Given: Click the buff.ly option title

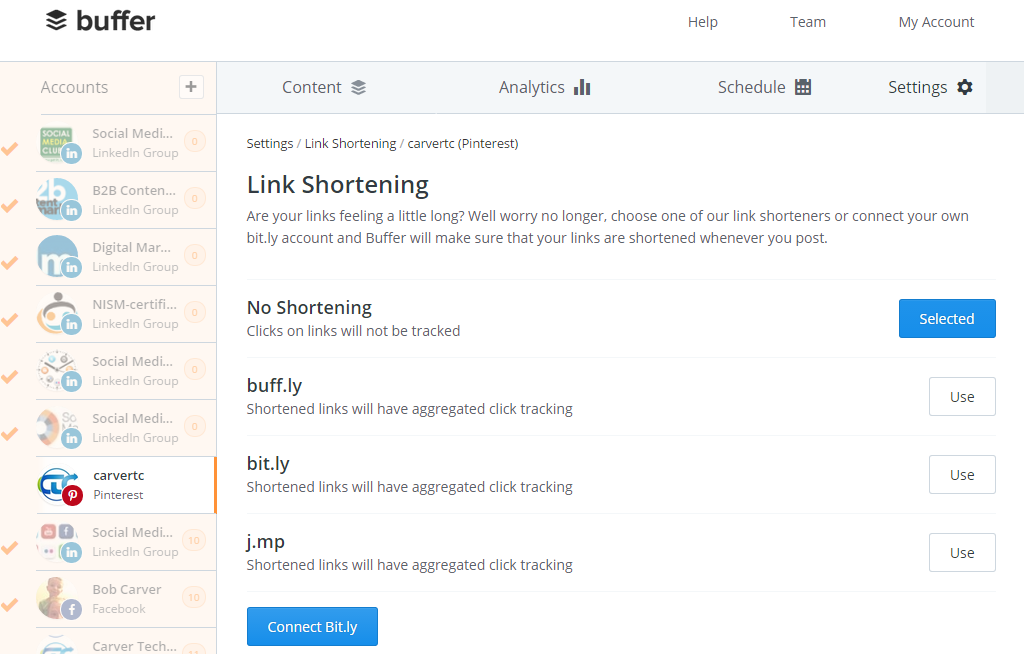Looking at the screenshot, I should [x=274, y=386].
